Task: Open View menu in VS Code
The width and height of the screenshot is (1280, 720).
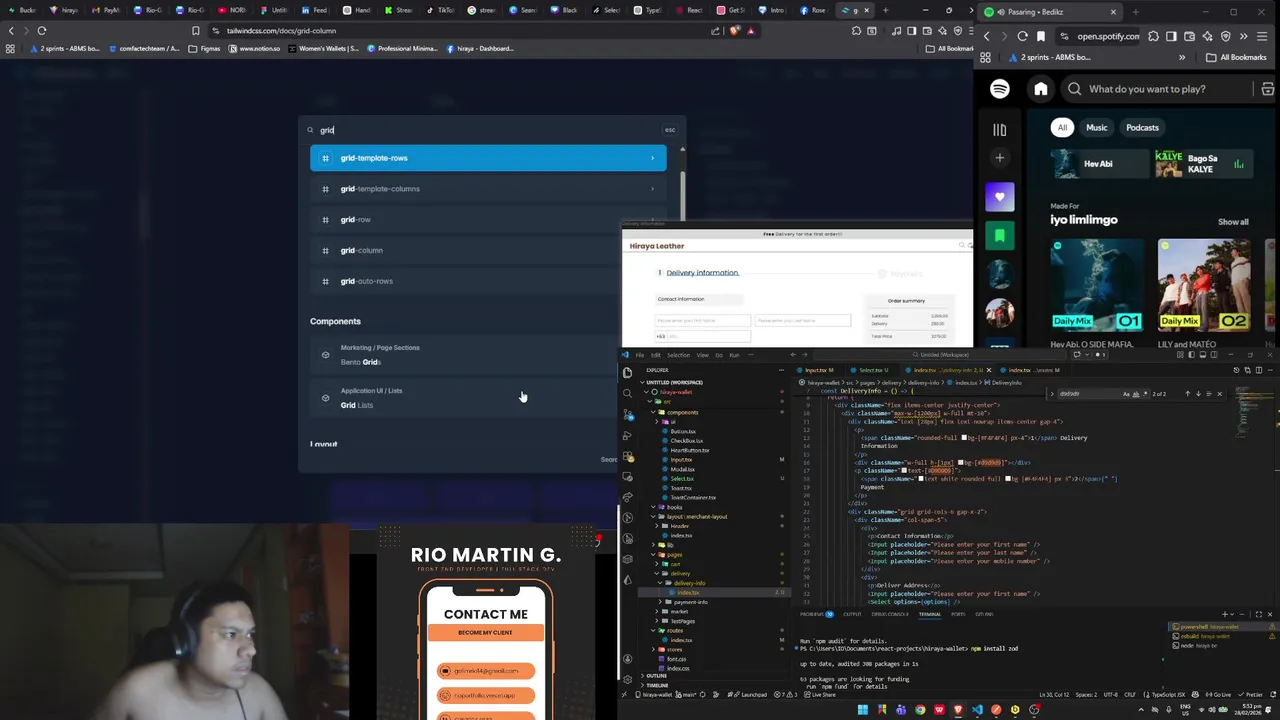Action: pyautogui.click(x=702, y=355)
